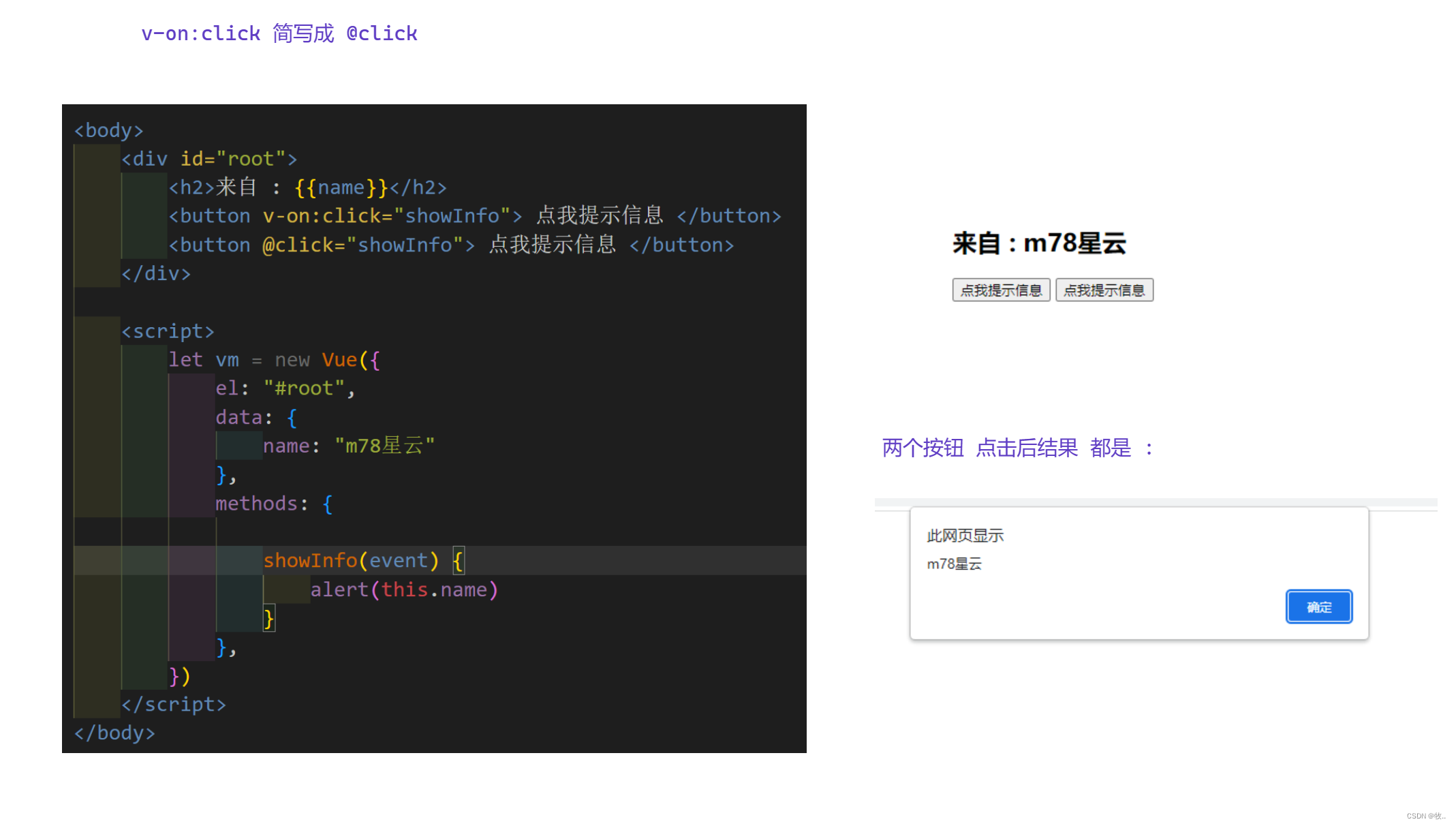The image size is (1456, 826).
Task: Click the caption v-on:click 简写成 @click
Action: pyautogui.click(x=279, y=33)
